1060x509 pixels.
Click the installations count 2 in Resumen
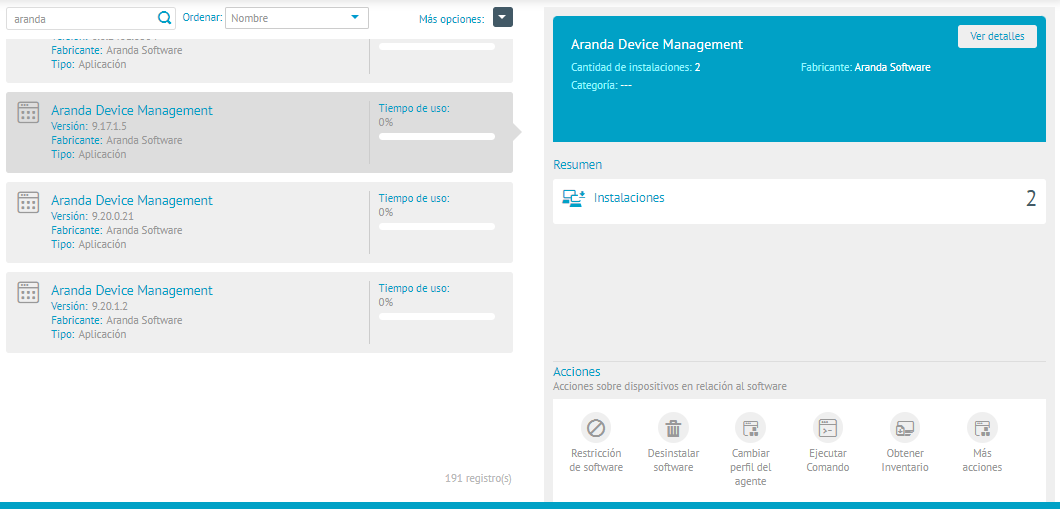pos(1030,199)
